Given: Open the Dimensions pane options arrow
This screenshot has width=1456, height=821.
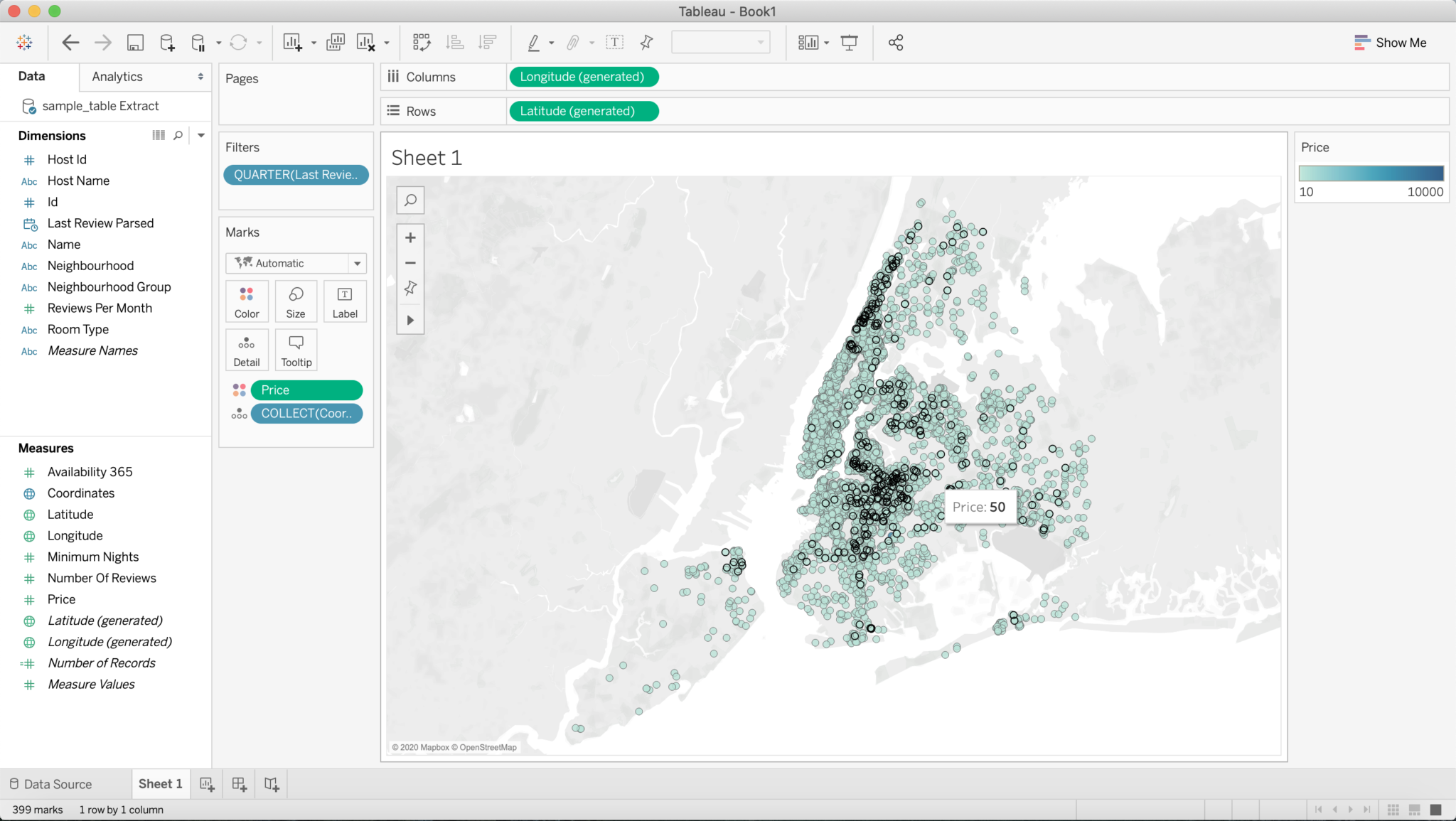Looking at the screenshot, I should tap(200, 135).
